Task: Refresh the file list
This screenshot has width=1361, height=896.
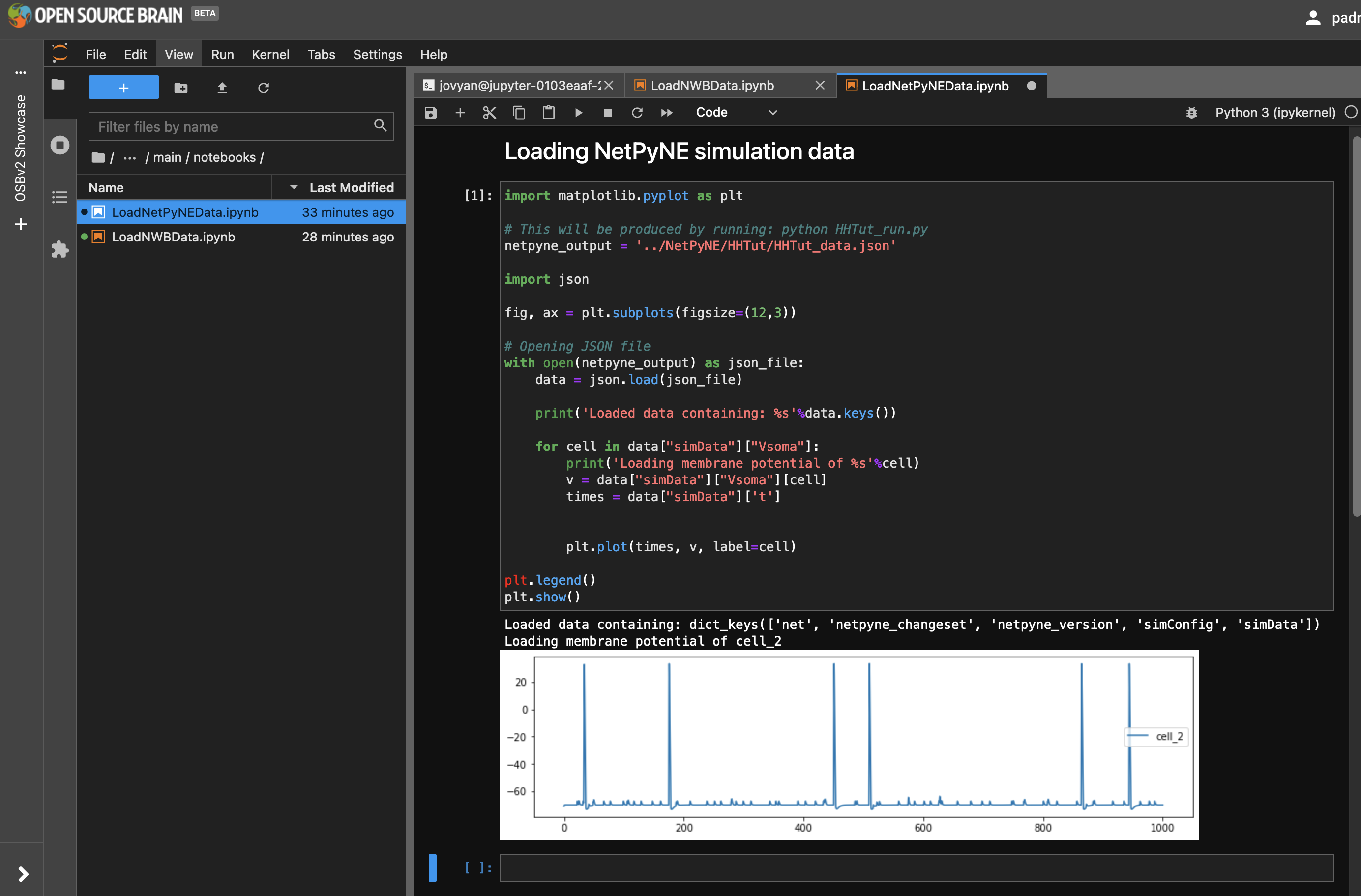Action: pos(263,88)
